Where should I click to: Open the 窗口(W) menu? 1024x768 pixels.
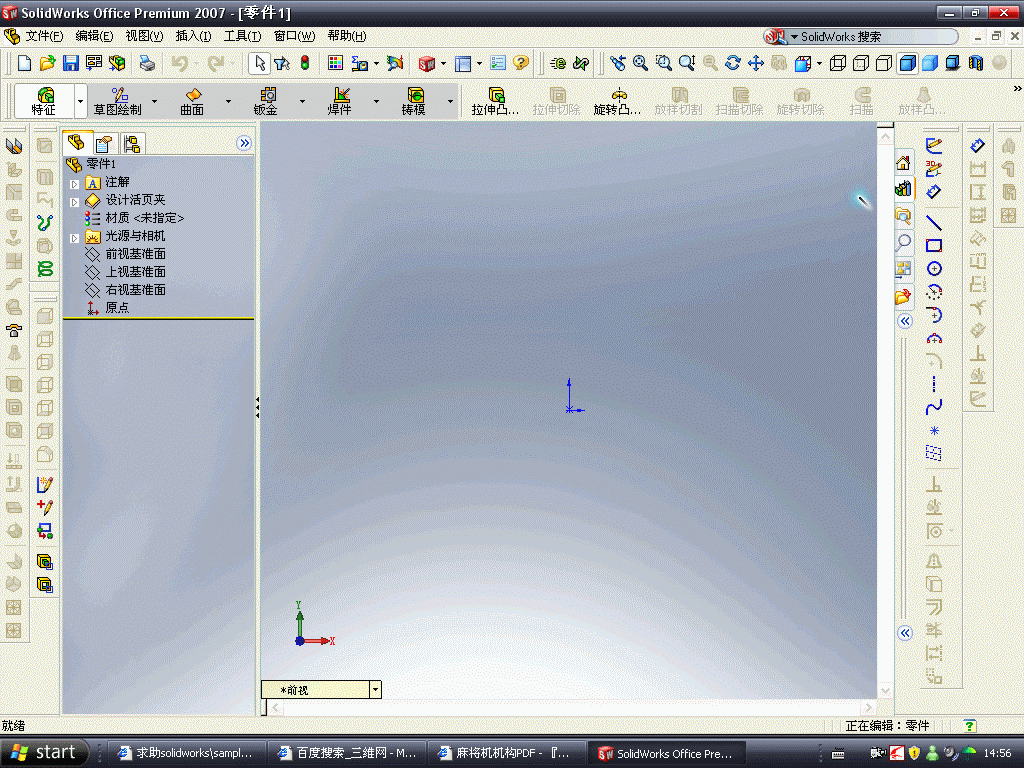(294, 36)
